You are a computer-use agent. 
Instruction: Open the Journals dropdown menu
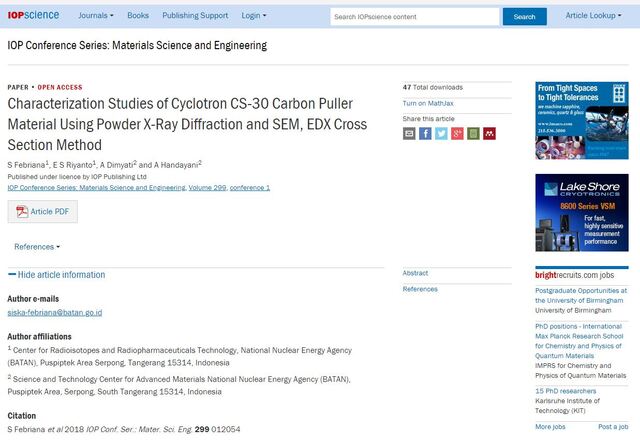(96, 16)
